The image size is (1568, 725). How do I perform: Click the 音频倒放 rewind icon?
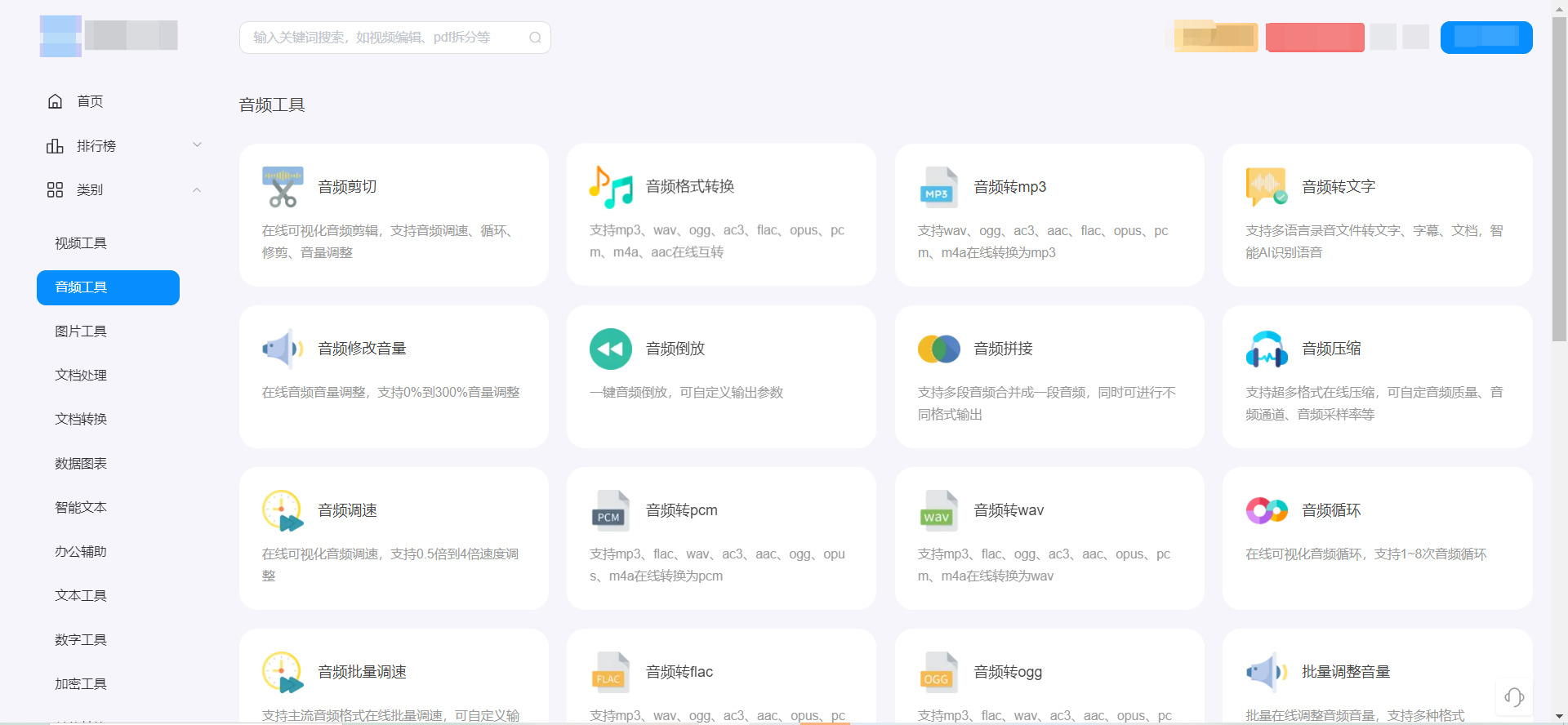[611, 349]
